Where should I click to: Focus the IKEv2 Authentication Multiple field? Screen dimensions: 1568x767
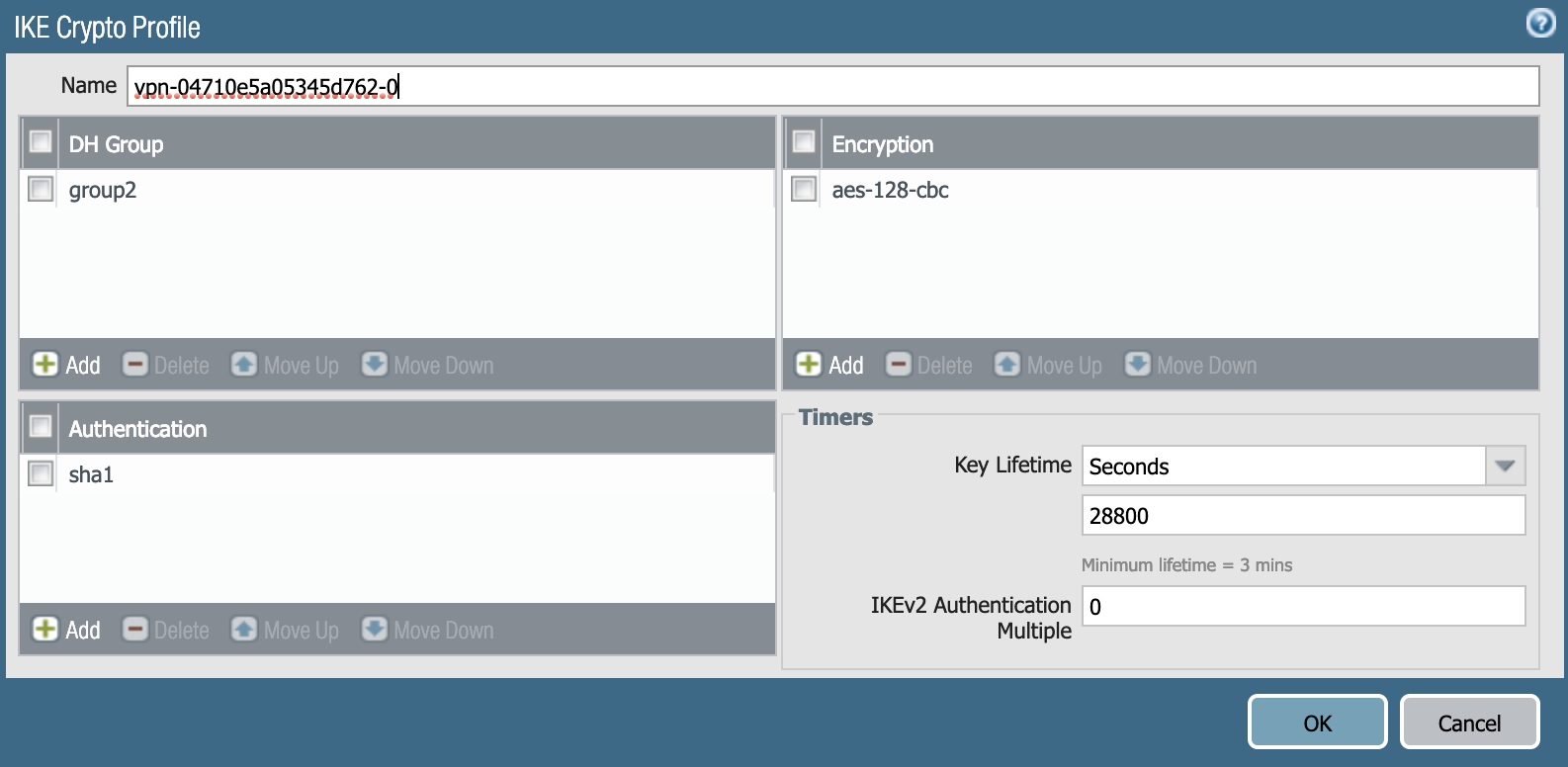pos(1303,606)
